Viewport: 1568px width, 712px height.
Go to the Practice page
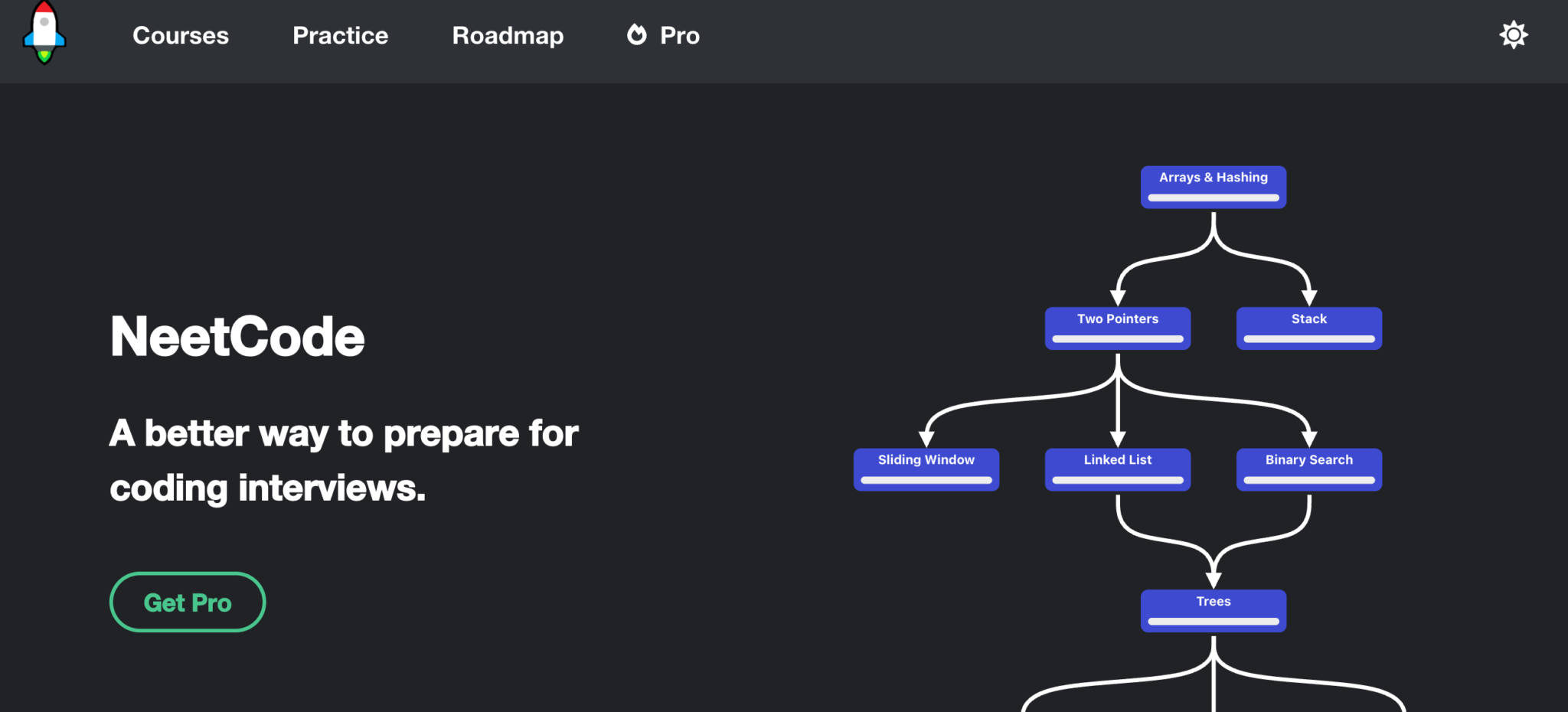click(340, 35)
